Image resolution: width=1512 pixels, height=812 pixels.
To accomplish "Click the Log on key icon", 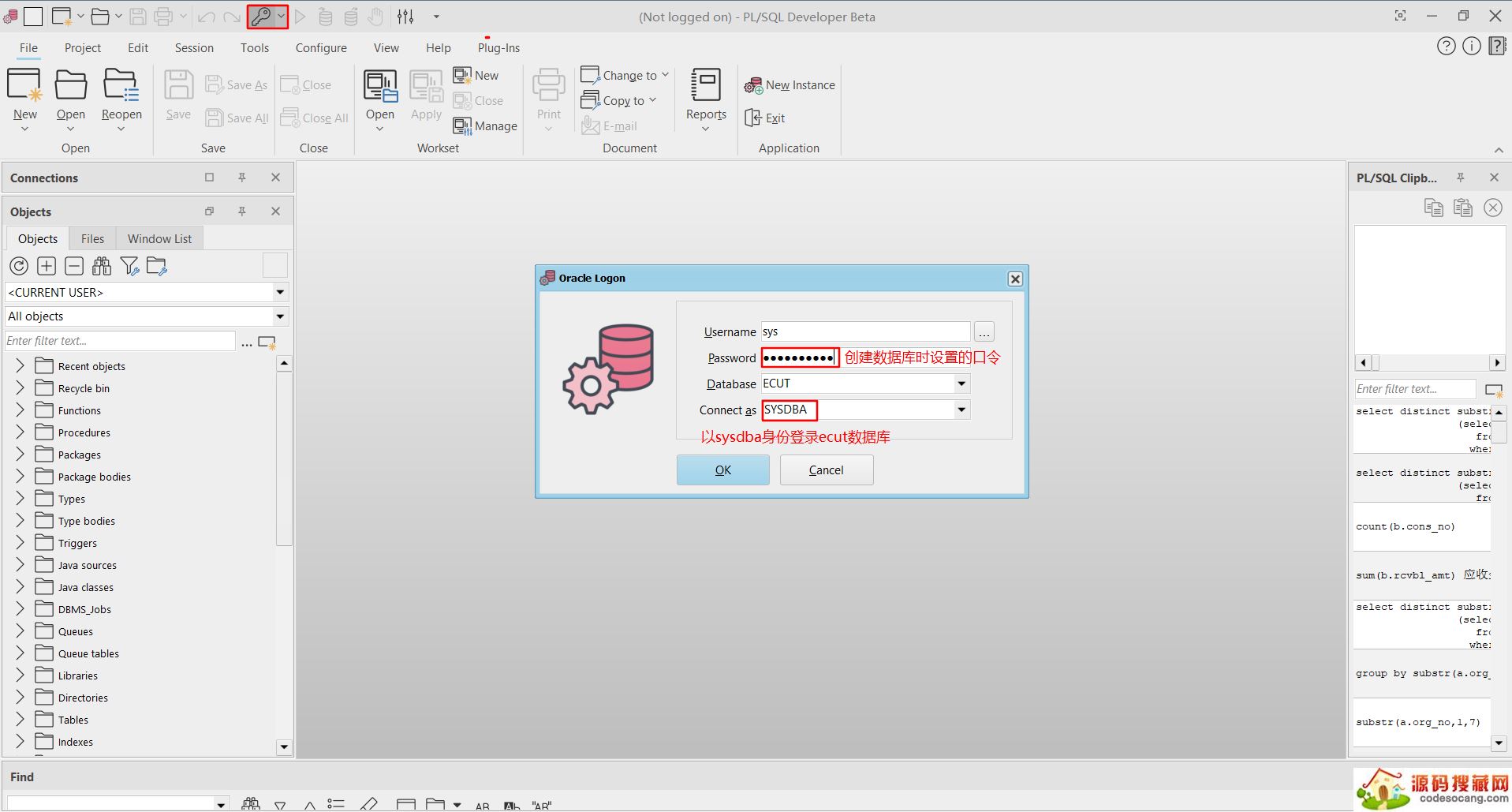I will tap(261, 16).
